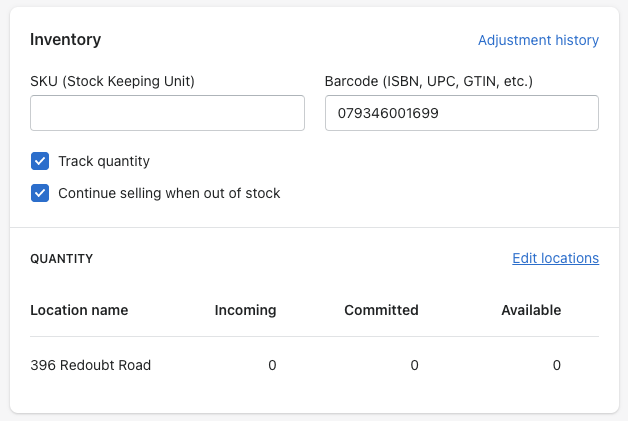Image resolution: width=628 pixels, height=421 pixels.
Task: Click the Barcode (ISBN, UPC, GTIN, etc.) label
Action: [x=428, y=80]
